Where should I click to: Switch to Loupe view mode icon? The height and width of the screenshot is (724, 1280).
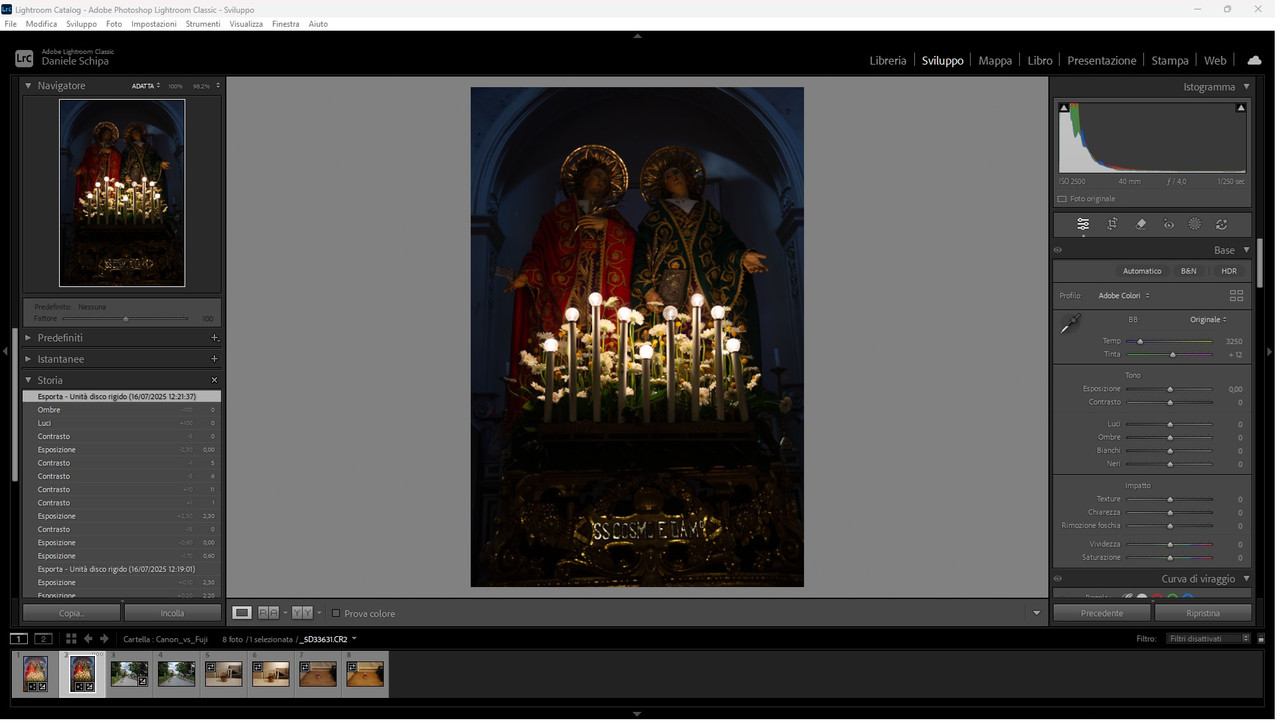pyautogui.click(x=242, y=613)
